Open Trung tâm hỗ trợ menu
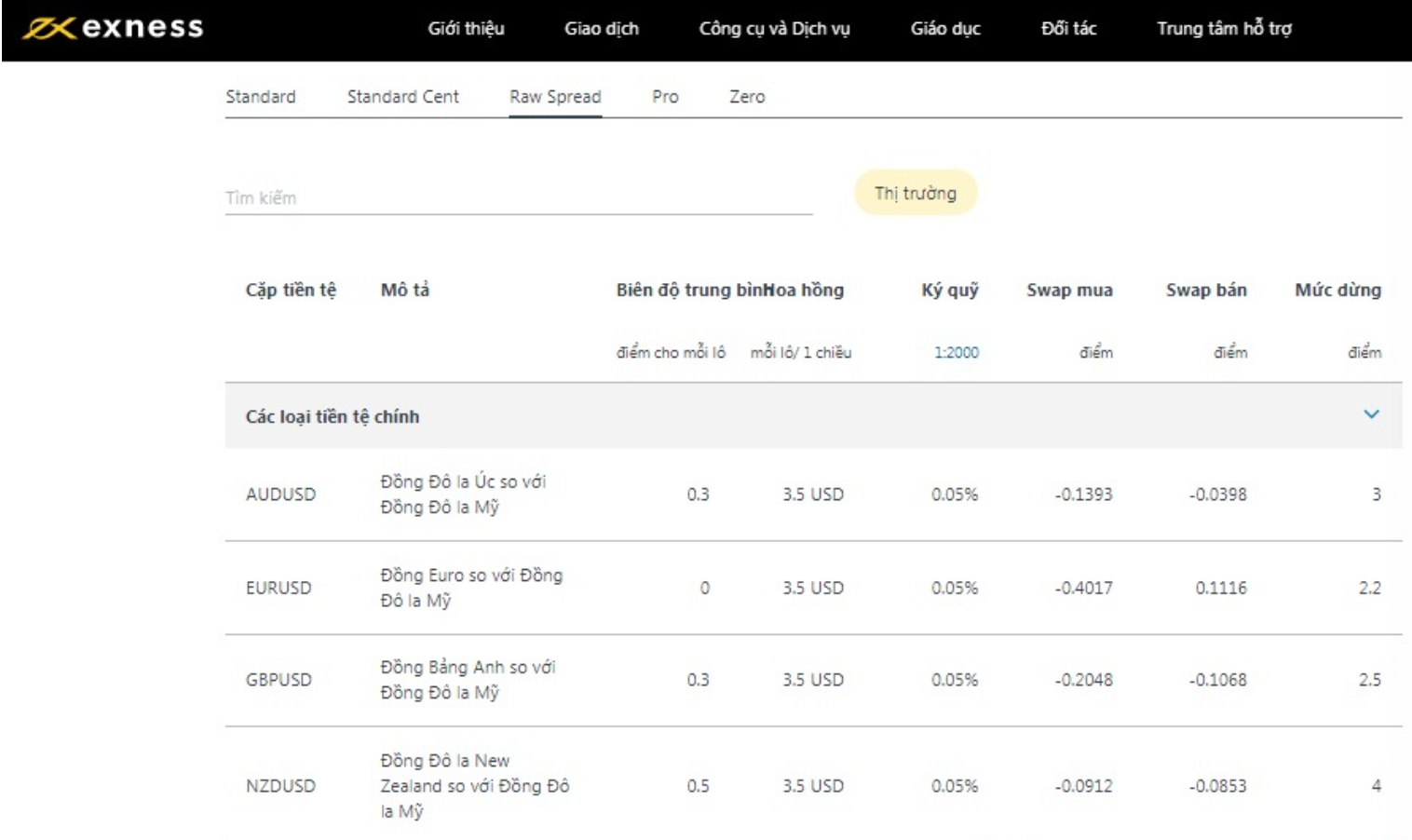 click(1224, 29)
